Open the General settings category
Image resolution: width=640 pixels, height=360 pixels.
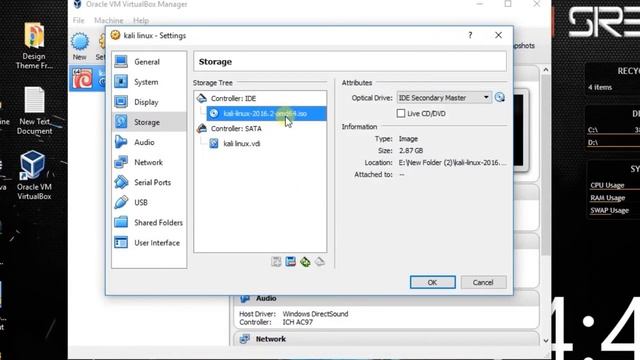149,62
